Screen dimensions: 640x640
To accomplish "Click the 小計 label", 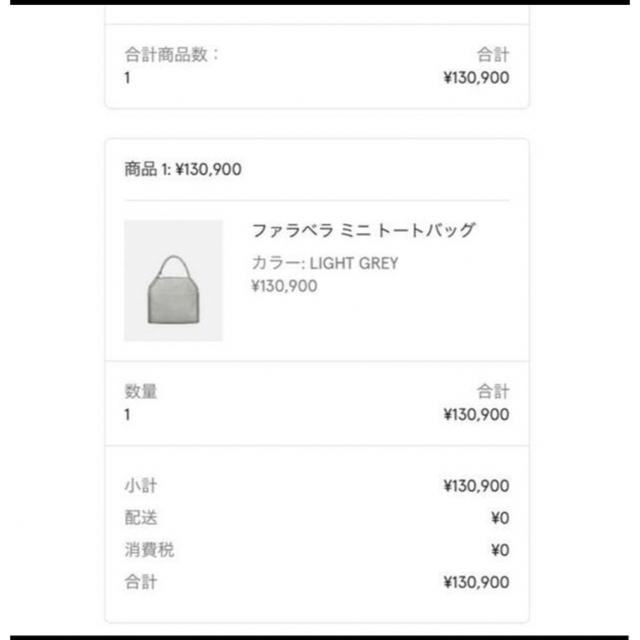I will coord(141,486).
